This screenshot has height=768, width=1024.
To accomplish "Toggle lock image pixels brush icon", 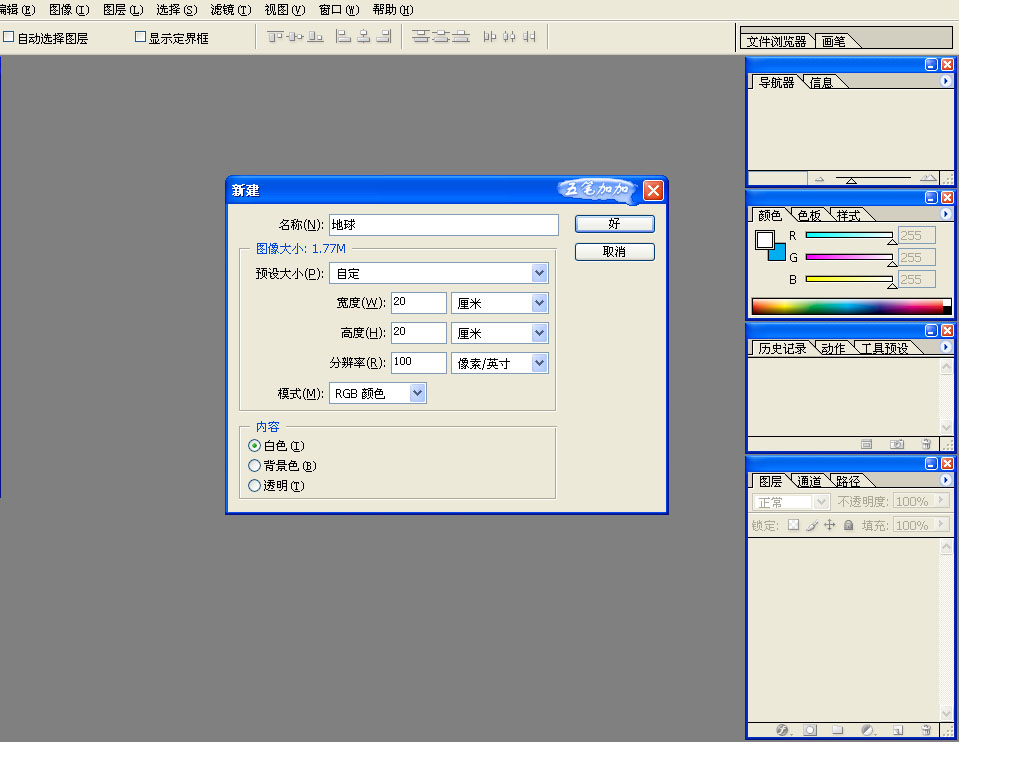I will (x=812, y=525).
